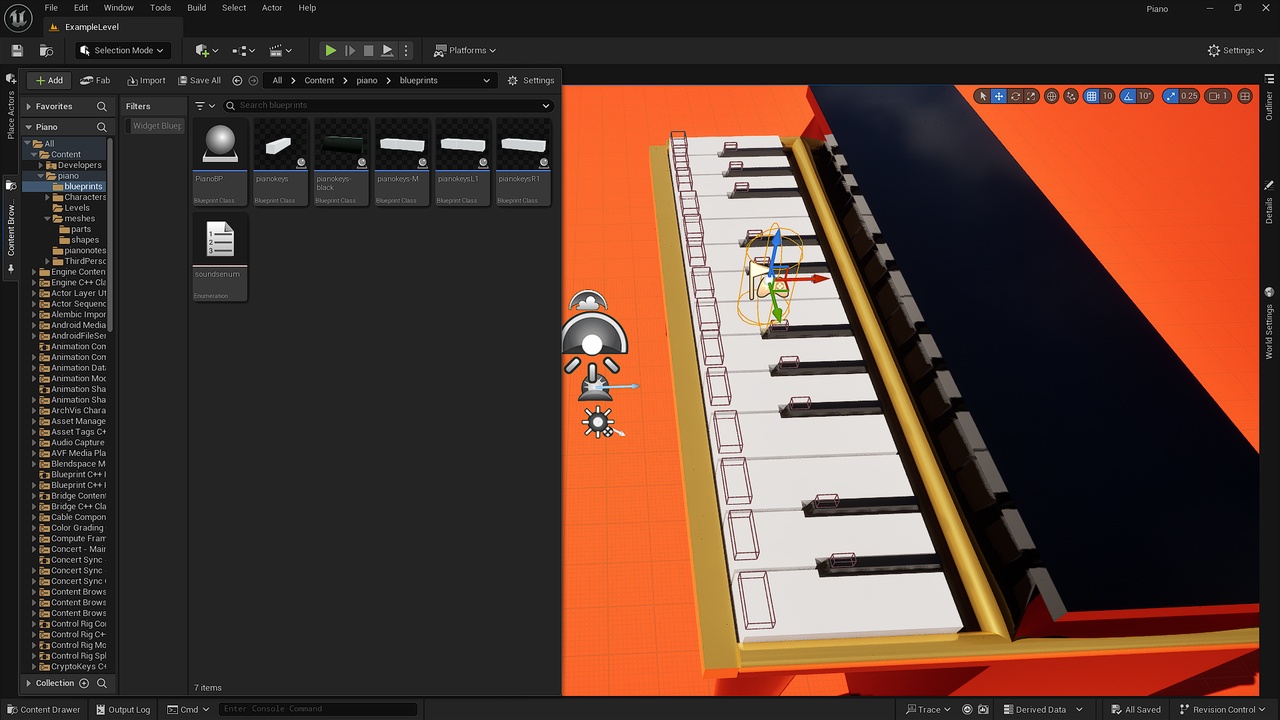Expand the Collection section
The image size is (1280, 720).
click(x=28, y=683)
